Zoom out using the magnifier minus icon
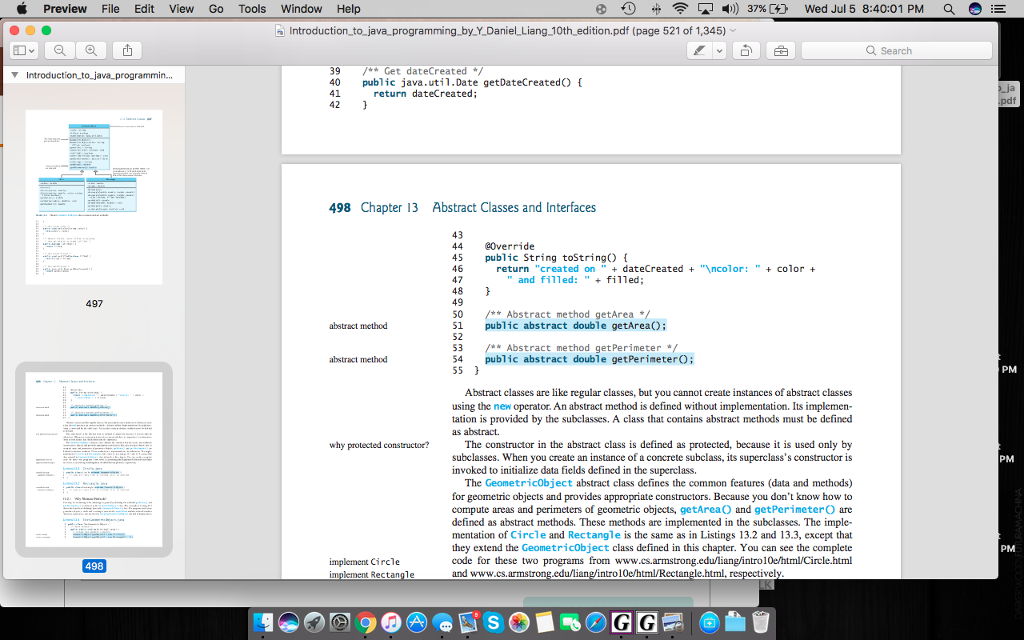The width and height of the screenshot is (1024, 640). pos(60,50)
